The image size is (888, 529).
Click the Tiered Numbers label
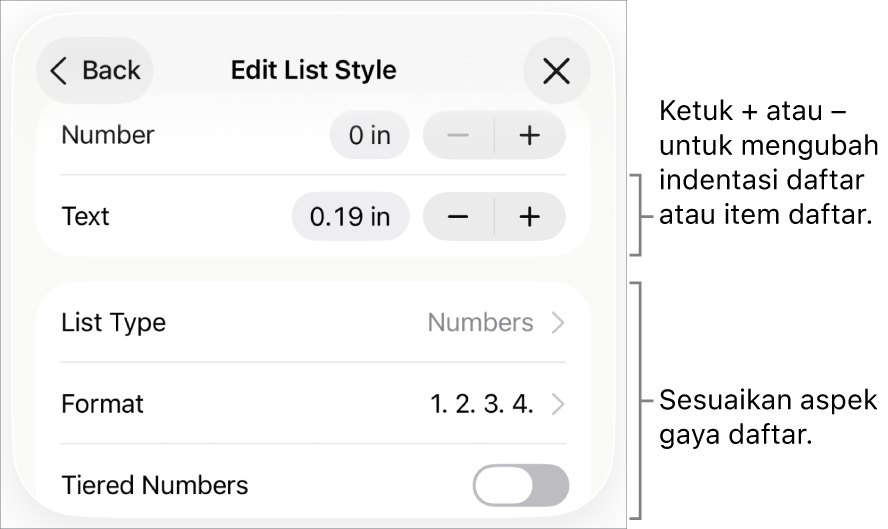[155, 486]
